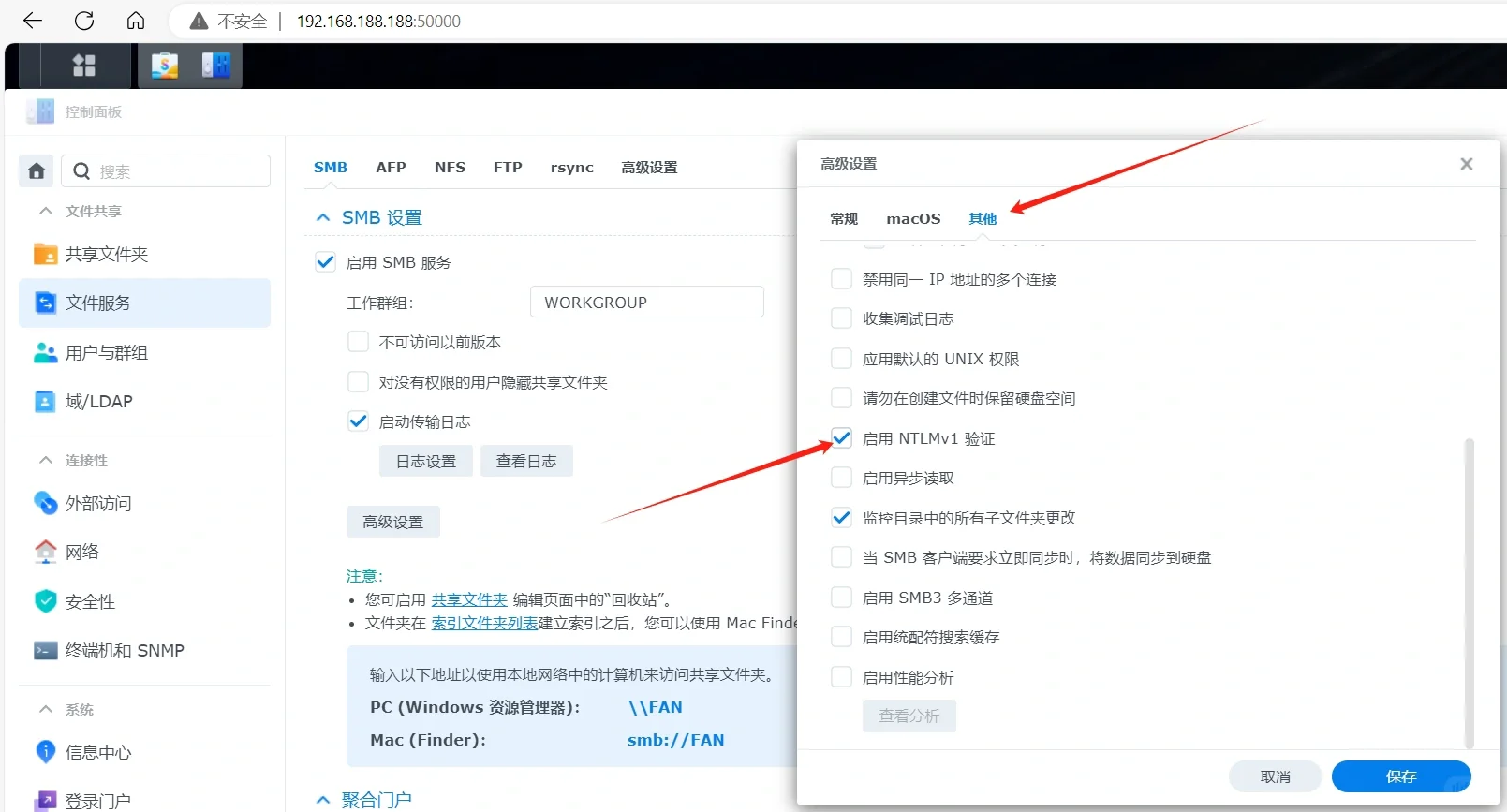Viewport: 1507px width, 812px height.
Task: Open the 索引文件夹列表 link
Action: click(484, 623)
